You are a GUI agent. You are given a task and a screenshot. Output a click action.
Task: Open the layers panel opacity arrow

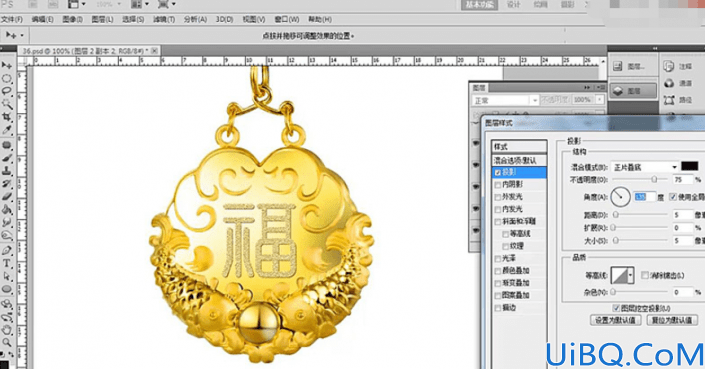(x=599, y=100)
